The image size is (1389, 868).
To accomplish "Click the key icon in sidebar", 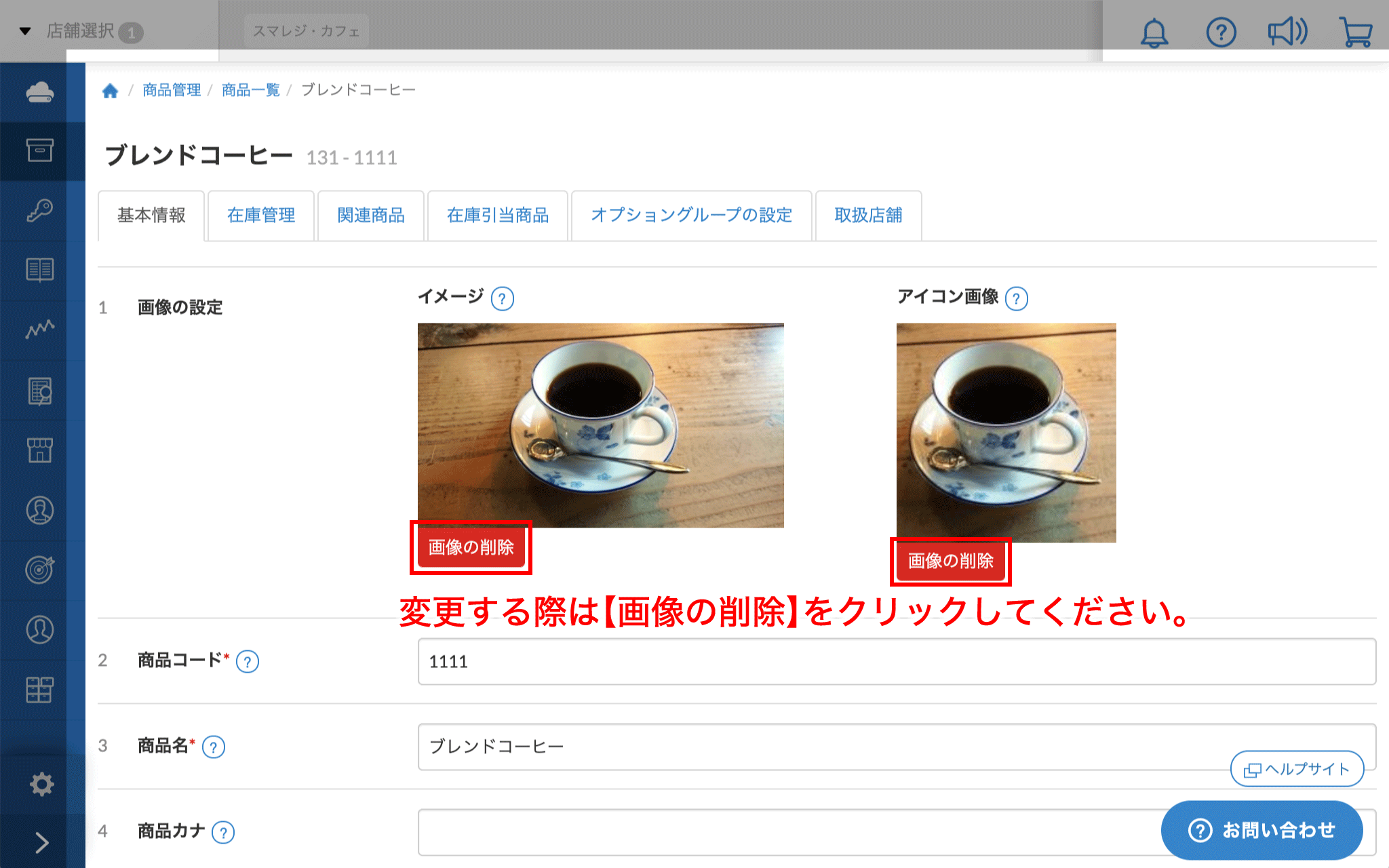I will point(40,210).
